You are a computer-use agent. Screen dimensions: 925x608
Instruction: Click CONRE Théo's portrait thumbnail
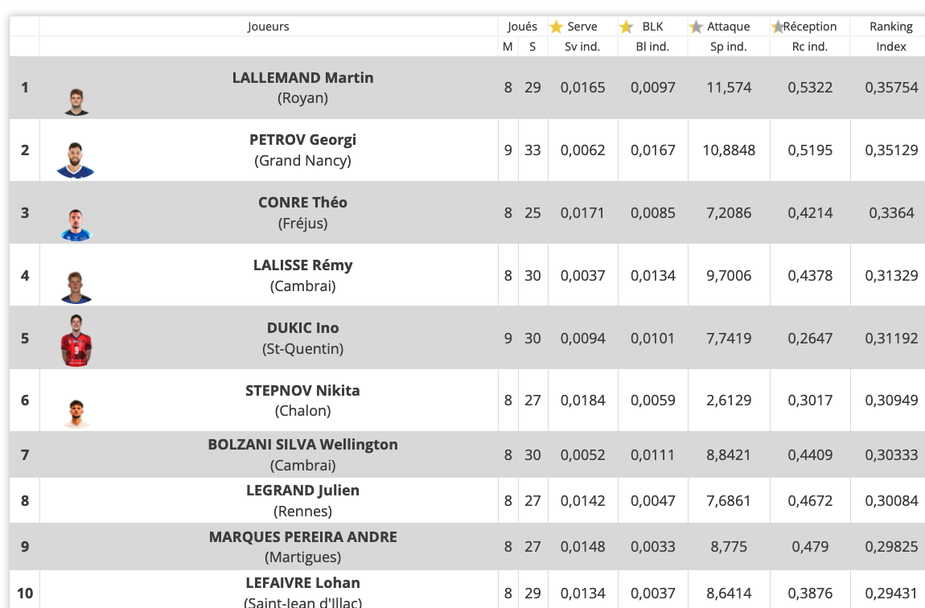tap(76, 225)
